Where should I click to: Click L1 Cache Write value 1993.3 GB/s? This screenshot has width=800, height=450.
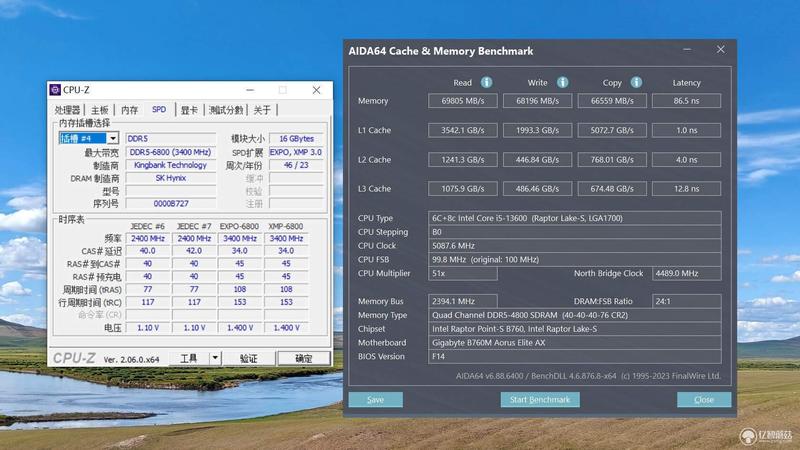tap(537, 130)
